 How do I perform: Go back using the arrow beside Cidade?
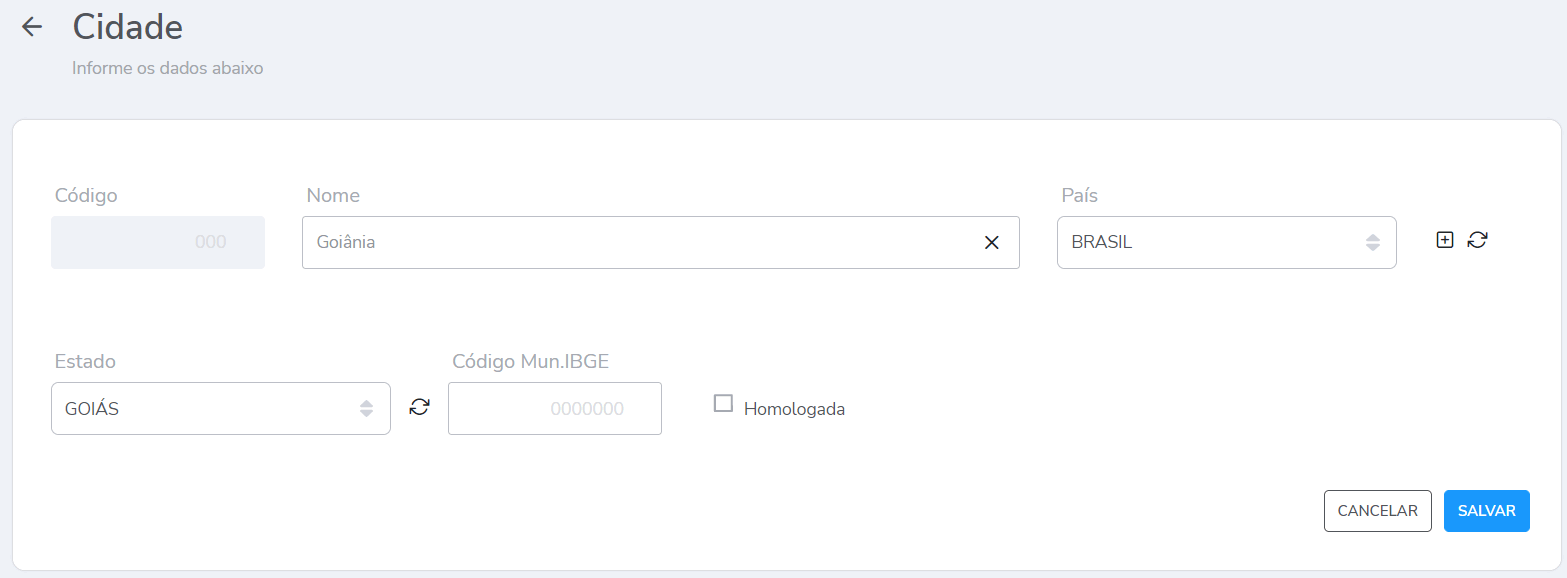coord(32,27)
